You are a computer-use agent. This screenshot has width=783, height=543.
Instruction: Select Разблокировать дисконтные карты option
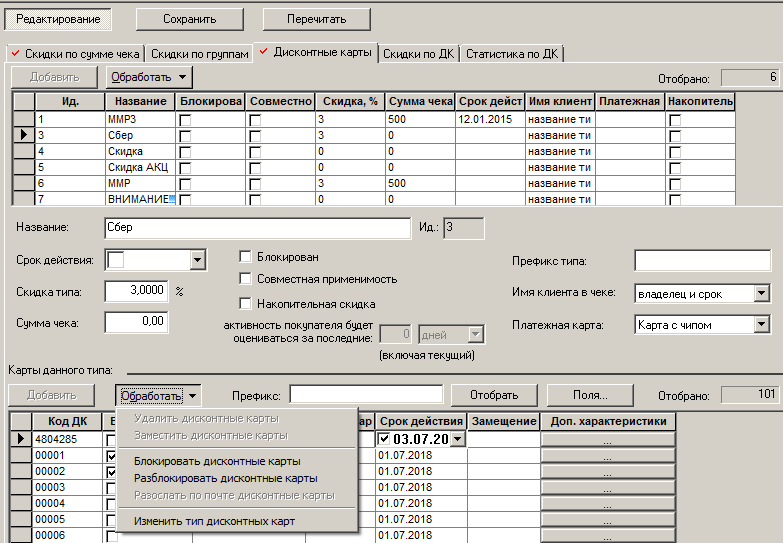coord(226,478)
